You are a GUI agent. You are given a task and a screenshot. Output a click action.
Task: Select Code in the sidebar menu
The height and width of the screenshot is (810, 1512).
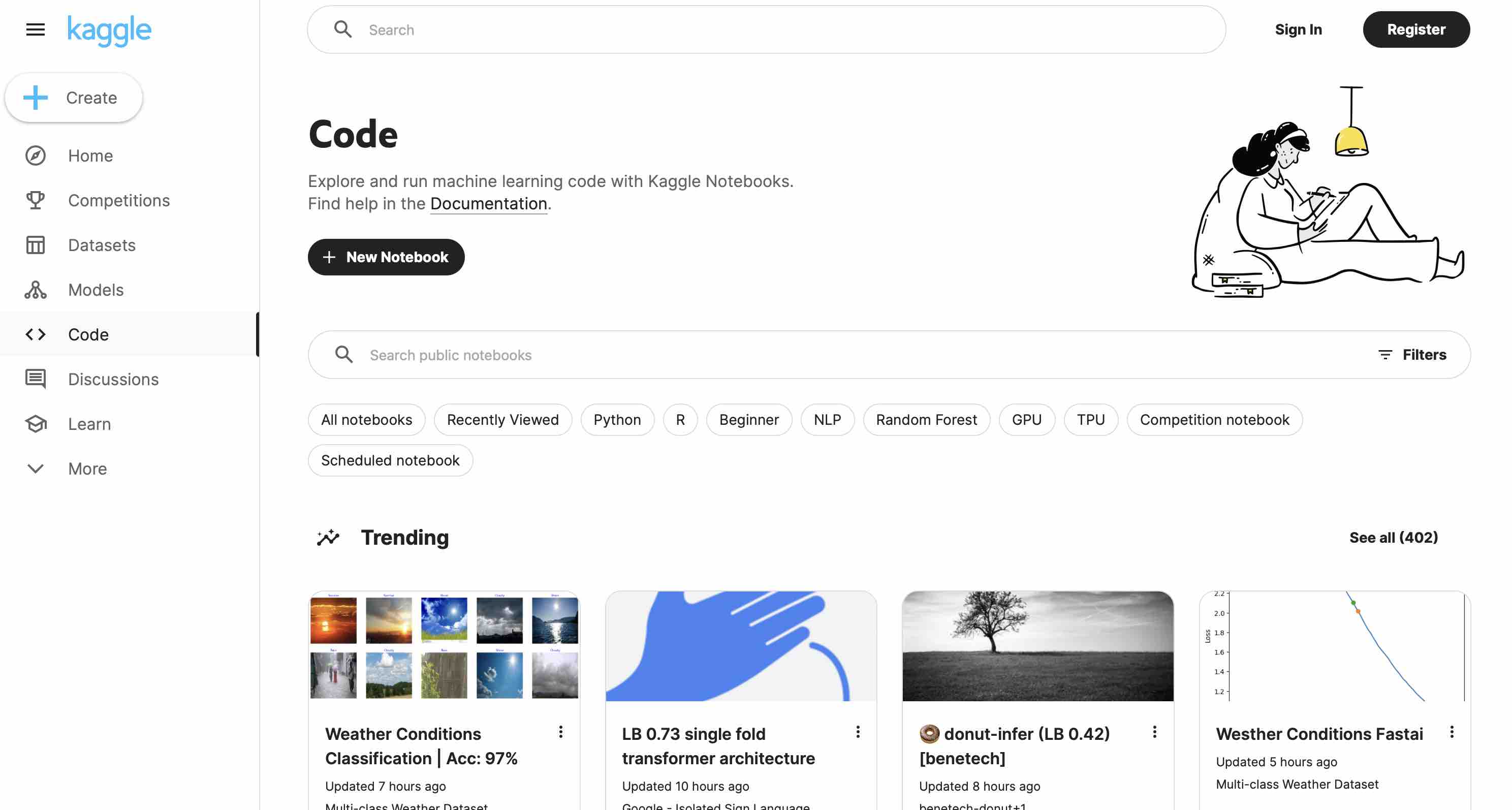point(88,334)
